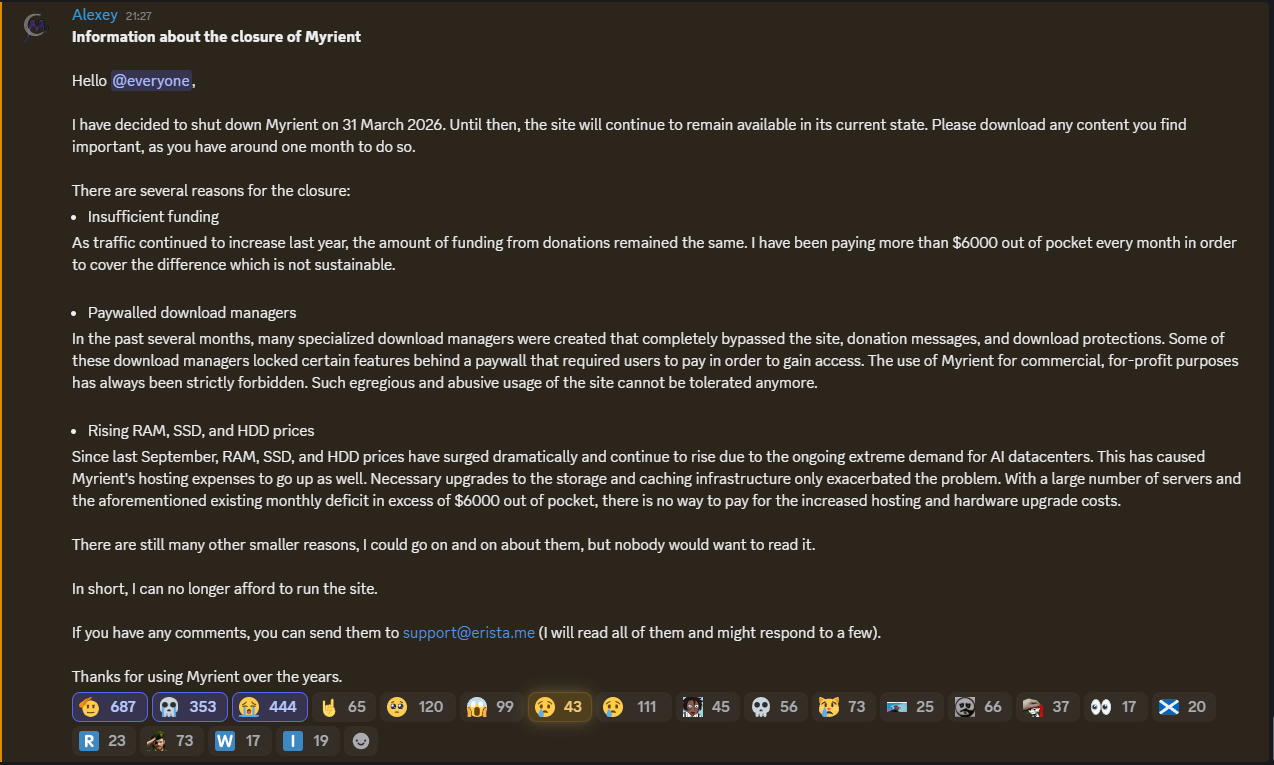1274x765 pixels.
Task: Open the Alexey username profile
Action: pos(95,15)
